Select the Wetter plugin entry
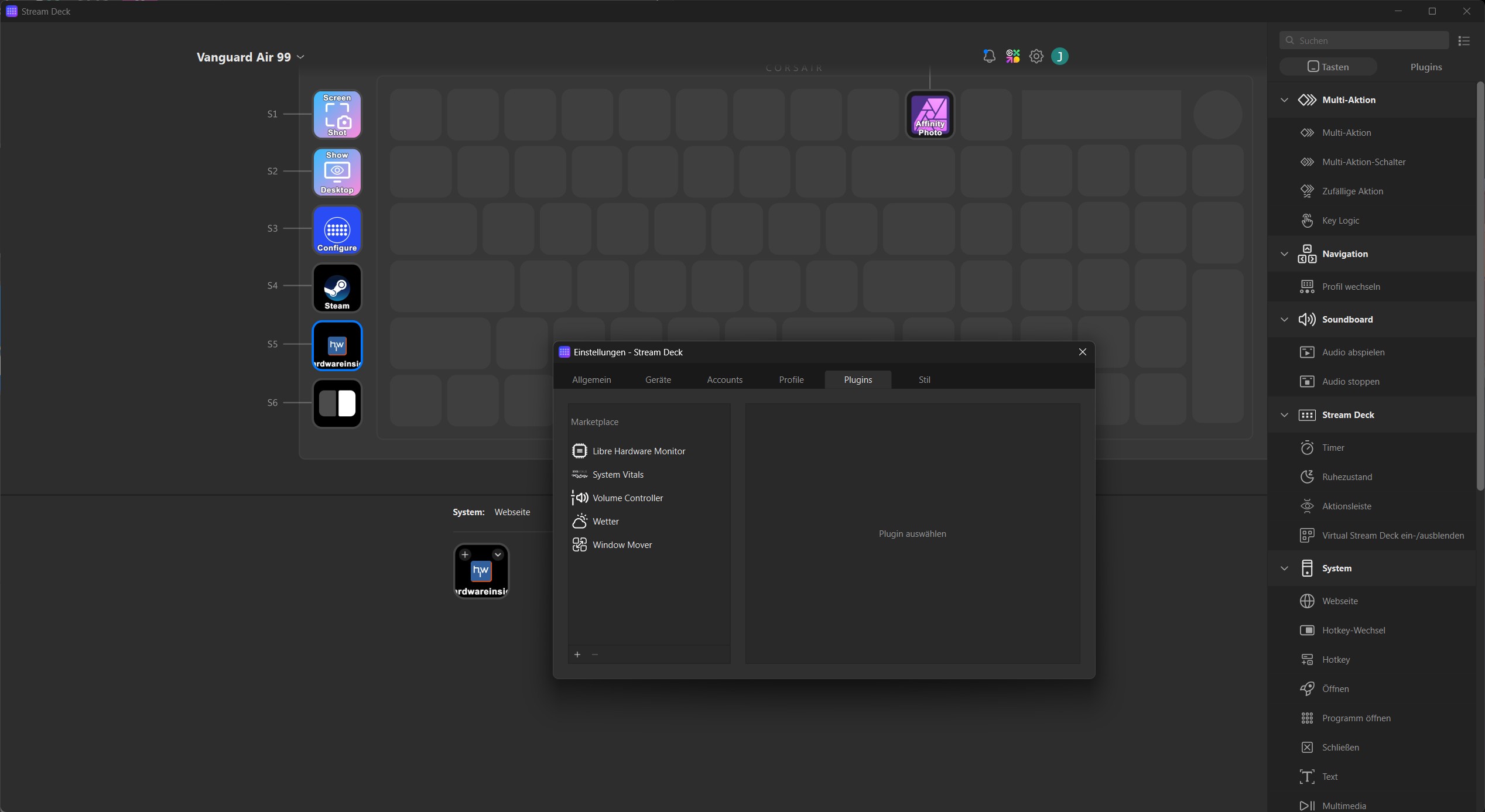Viewport: 1485px width, 812px height. point(605,521)
